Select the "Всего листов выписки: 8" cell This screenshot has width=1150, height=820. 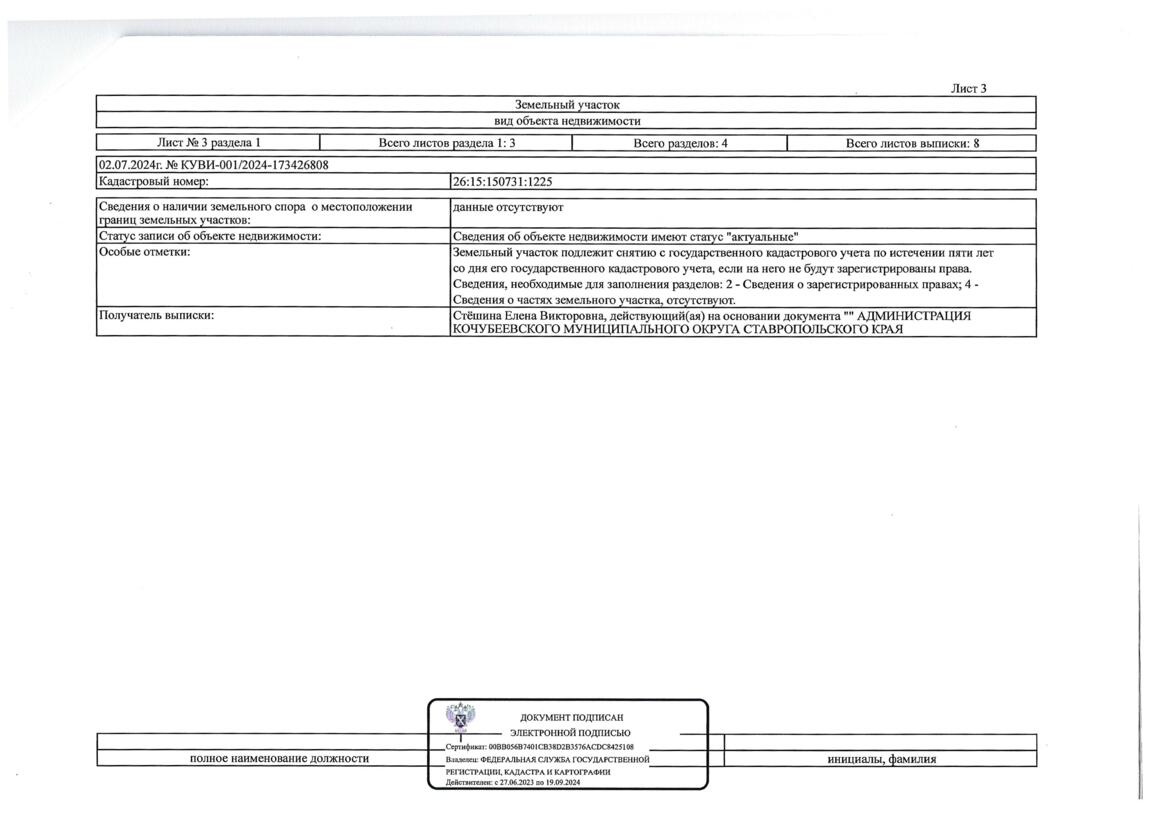912,143
